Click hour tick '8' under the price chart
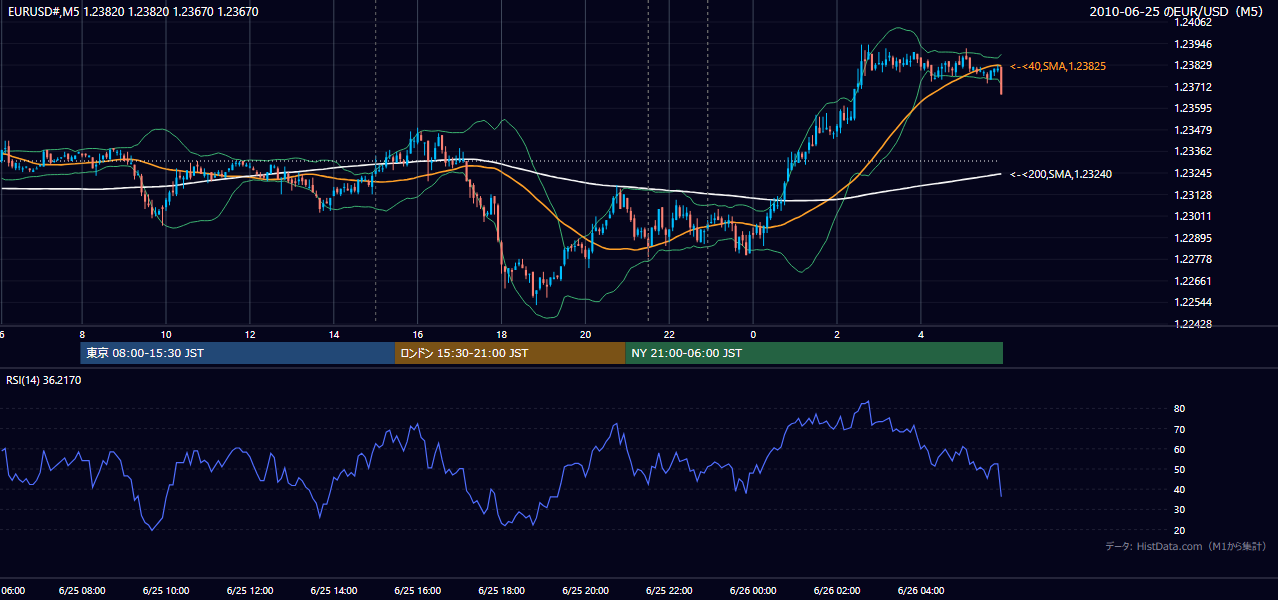This screenshot has height=600, width=1278. point(82,334)
